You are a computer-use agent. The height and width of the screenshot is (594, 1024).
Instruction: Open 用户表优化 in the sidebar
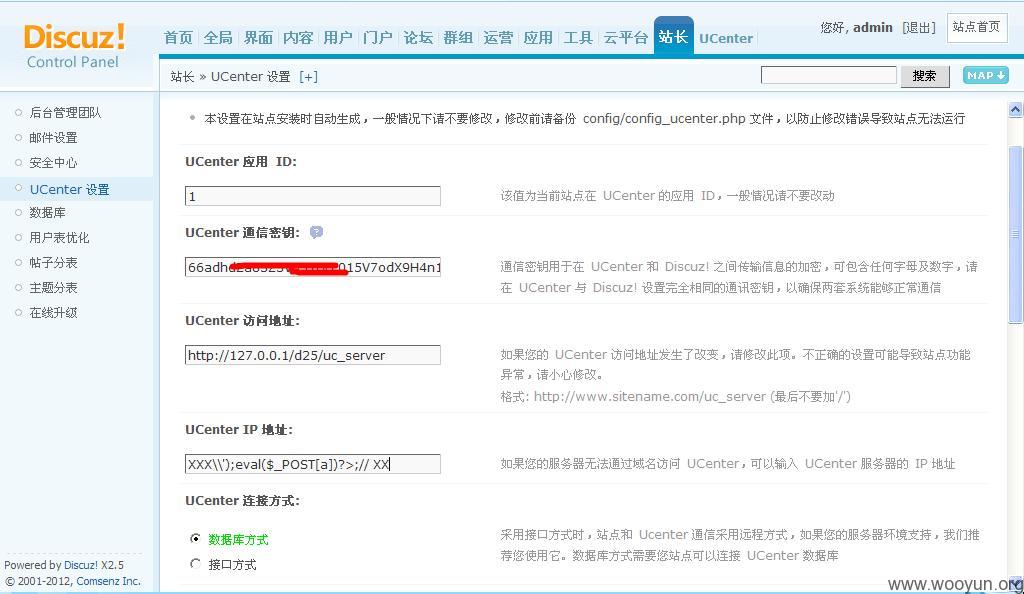click(59, 238)
